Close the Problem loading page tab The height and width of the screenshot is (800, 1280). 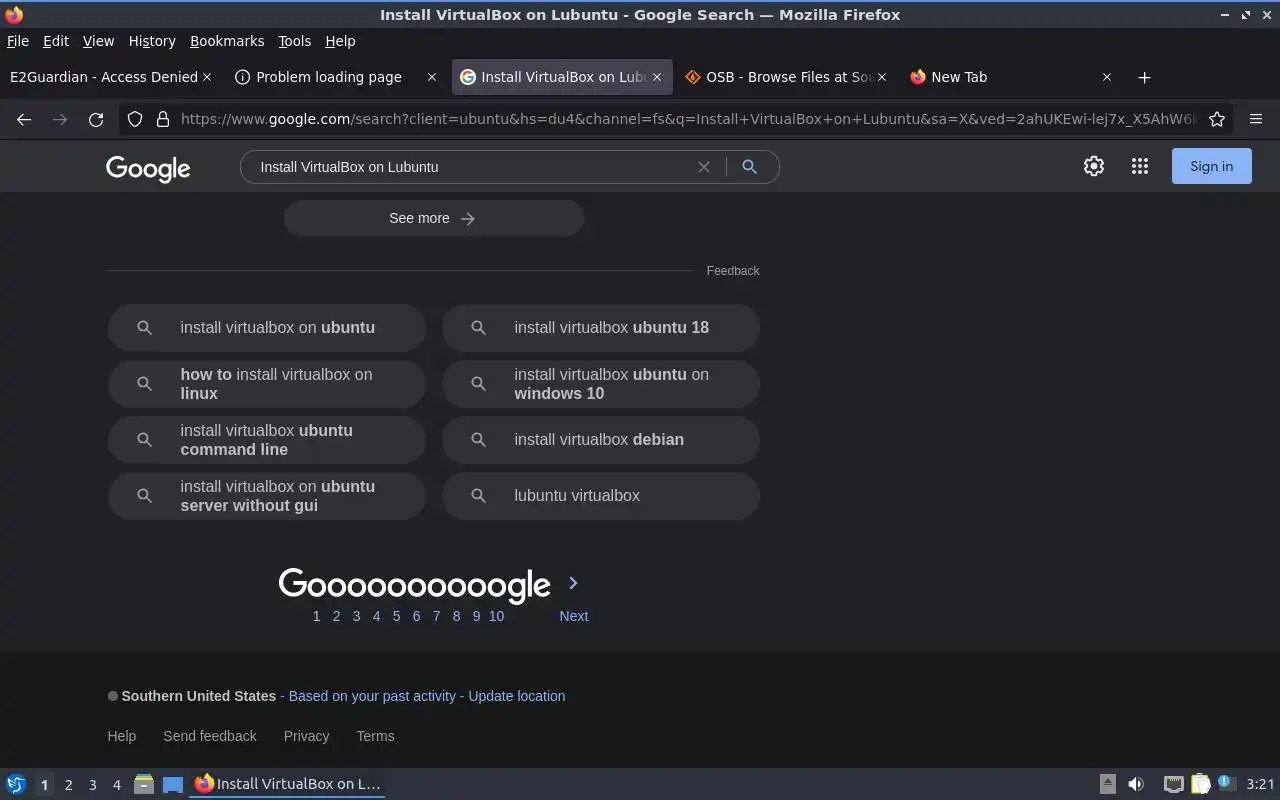[x=432, y=77]
